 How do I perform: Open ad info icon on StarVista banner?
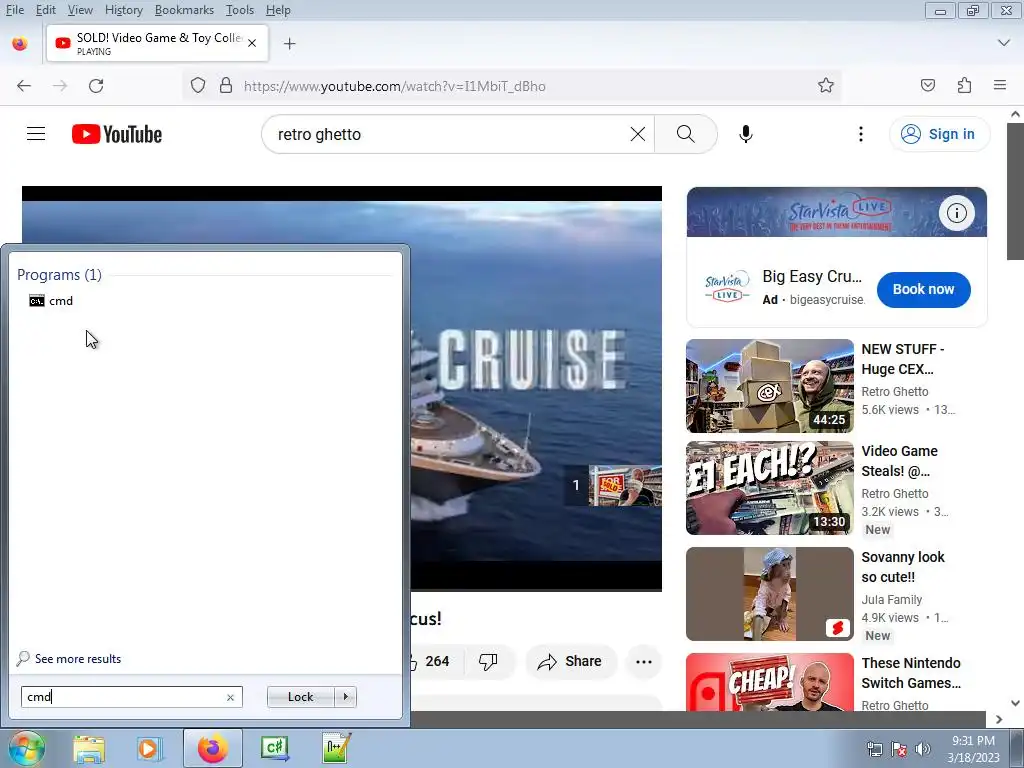tap(957, 213)
